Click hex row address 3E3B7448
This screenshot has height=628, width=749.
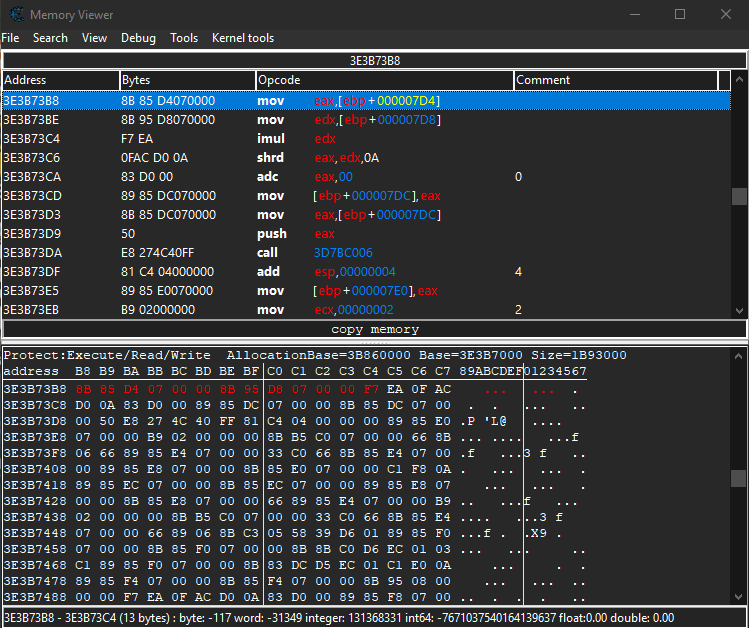click(x=35, y=533)
